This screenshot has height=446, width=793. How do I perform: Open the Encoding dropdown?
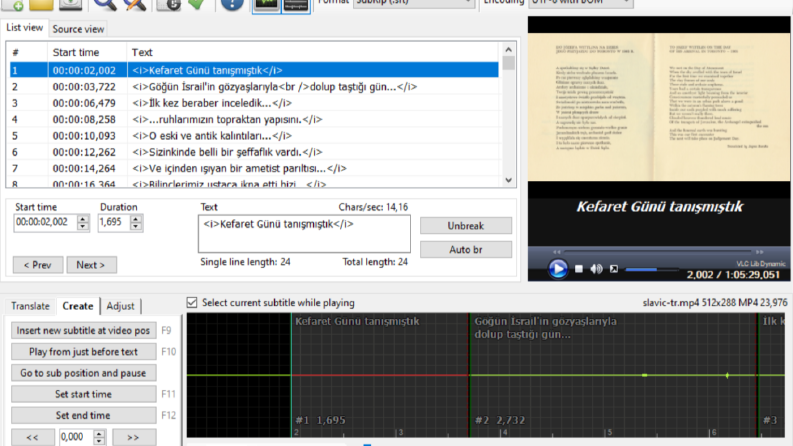[581, 3]
